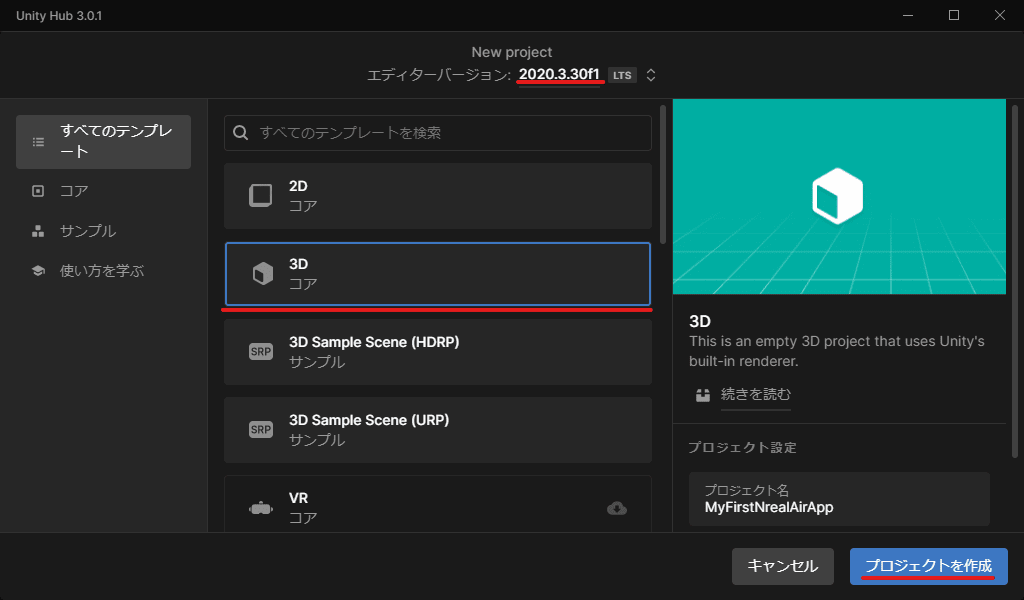
Task: Click the 3D template preview image
Action: coord(839,197)
